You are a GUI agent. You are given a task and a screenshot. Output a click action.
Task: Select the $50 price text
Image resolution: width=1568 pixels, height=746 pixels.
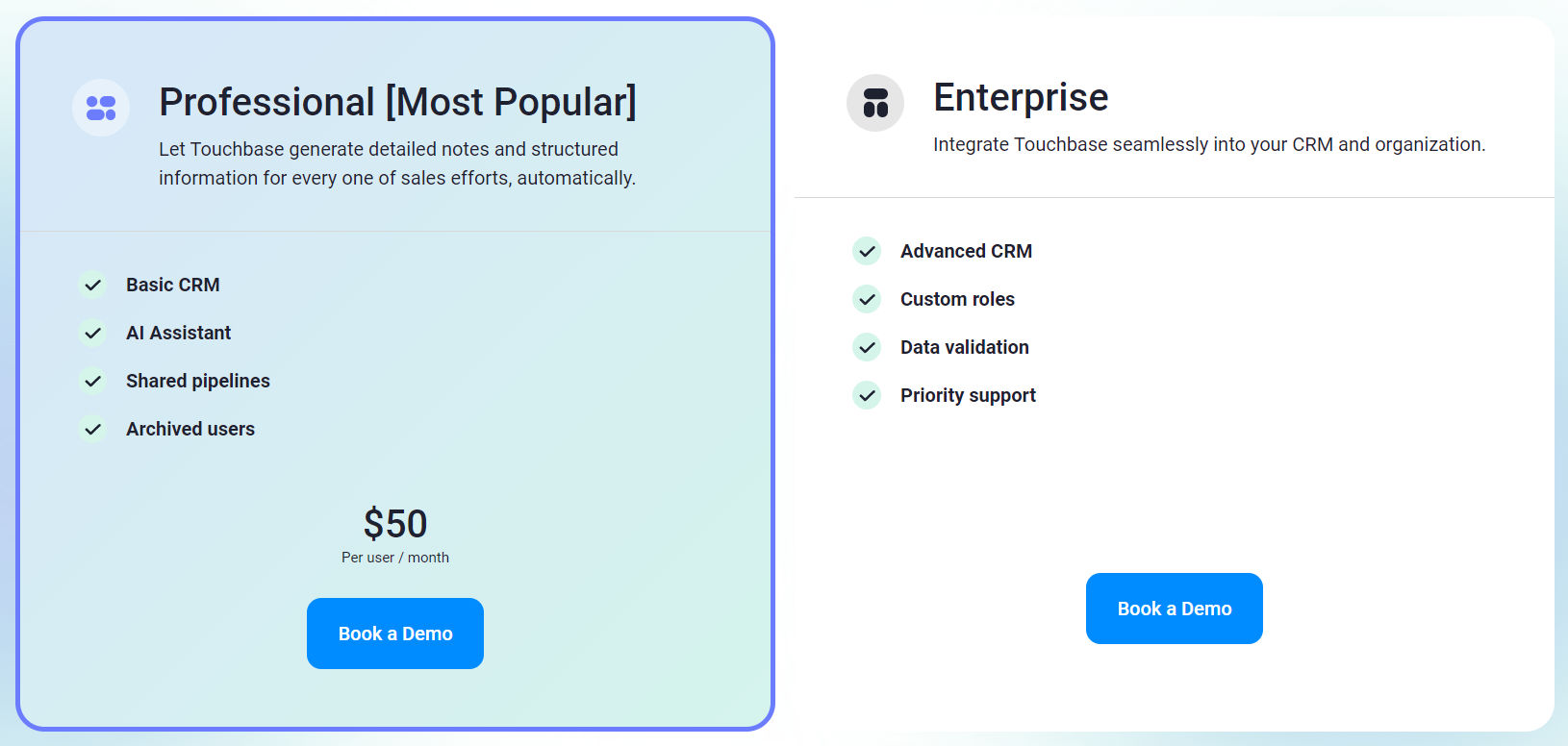(395, 524)
